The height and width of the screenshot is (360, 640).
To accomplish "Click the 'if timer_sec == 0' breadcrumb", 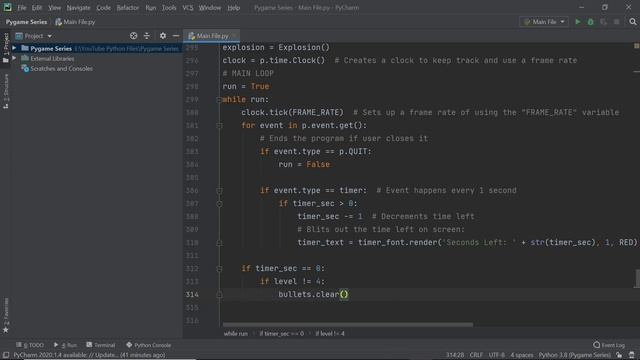I will [282, 334].
